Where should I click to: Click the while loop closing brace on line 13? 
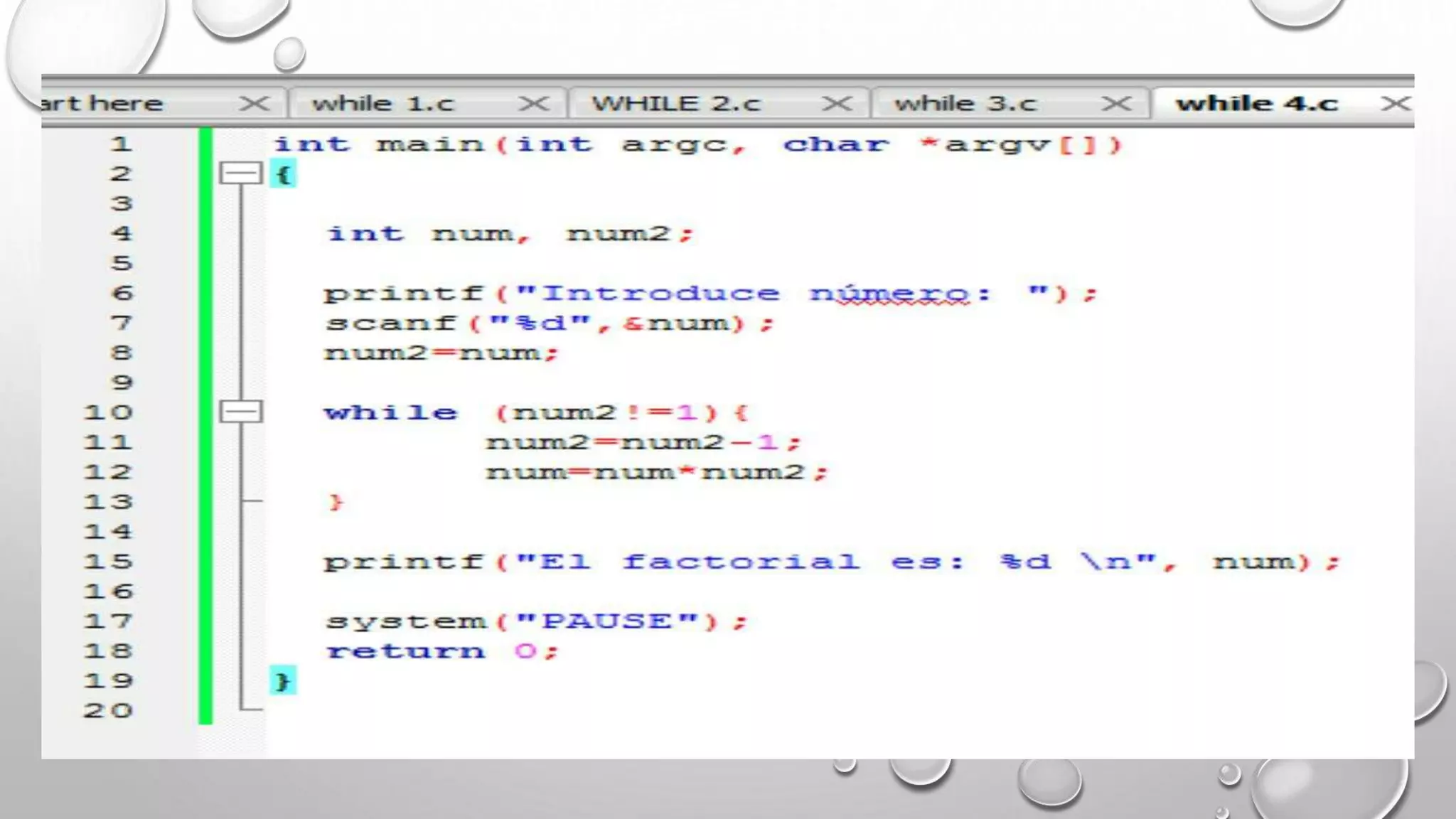(336, 502)
